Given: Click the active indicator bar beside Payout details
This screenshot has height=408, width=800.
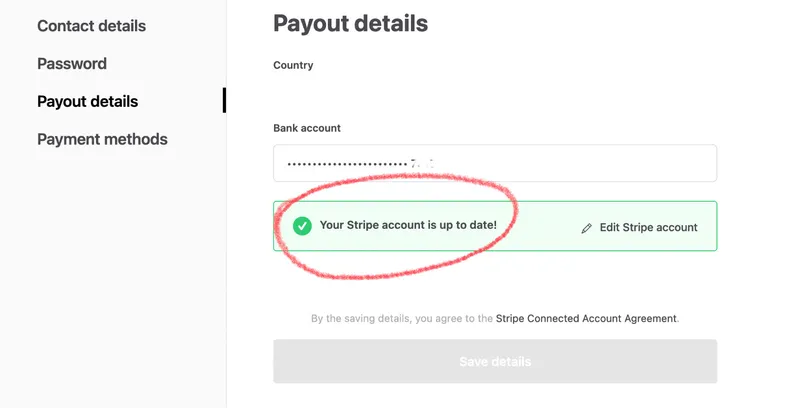Looking at the screenshot, I should click(x=224, y=100).
